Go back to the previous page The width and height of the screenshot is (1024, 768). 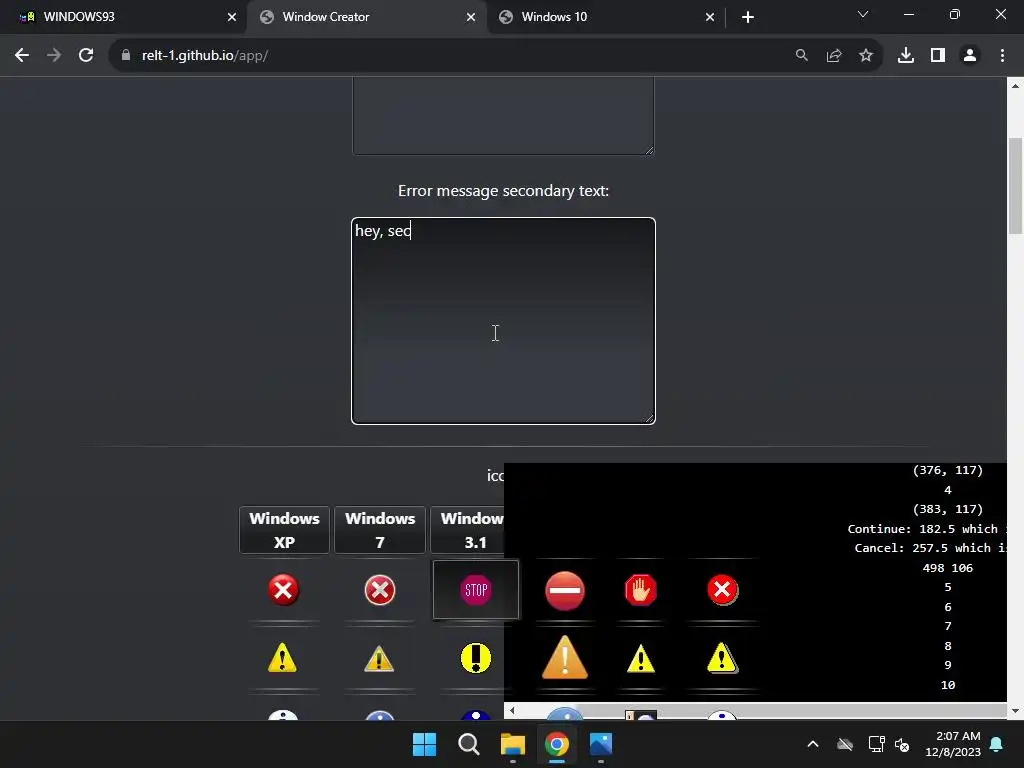click(x=22, y=55)
